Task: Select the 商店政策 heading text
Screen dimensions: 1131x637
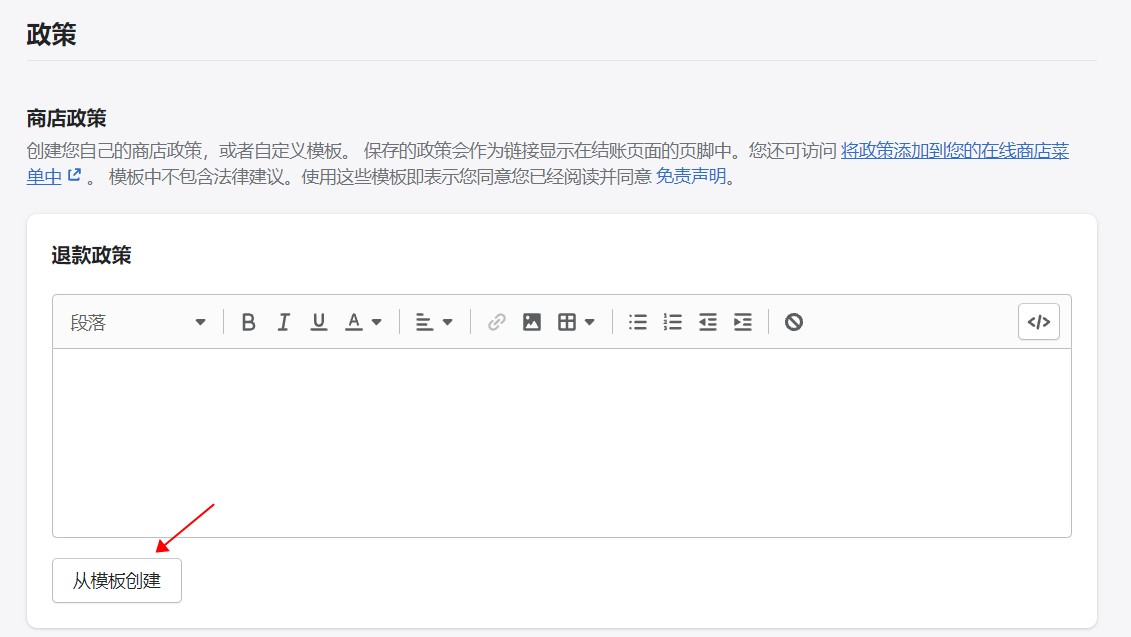Action: point(66,118)
